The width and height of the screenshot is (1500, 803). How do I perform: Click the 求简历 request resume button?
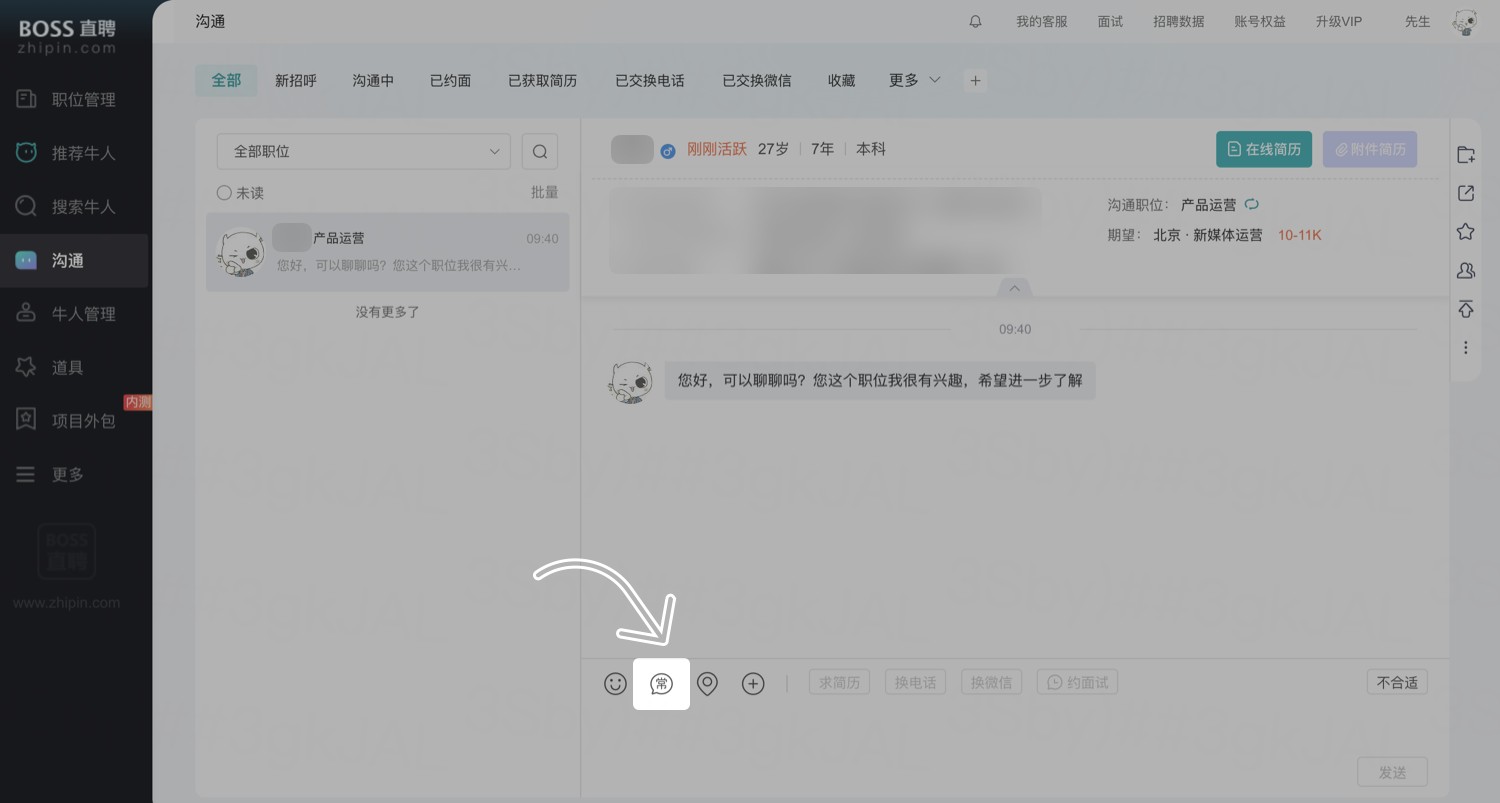(x=839, y=683)
